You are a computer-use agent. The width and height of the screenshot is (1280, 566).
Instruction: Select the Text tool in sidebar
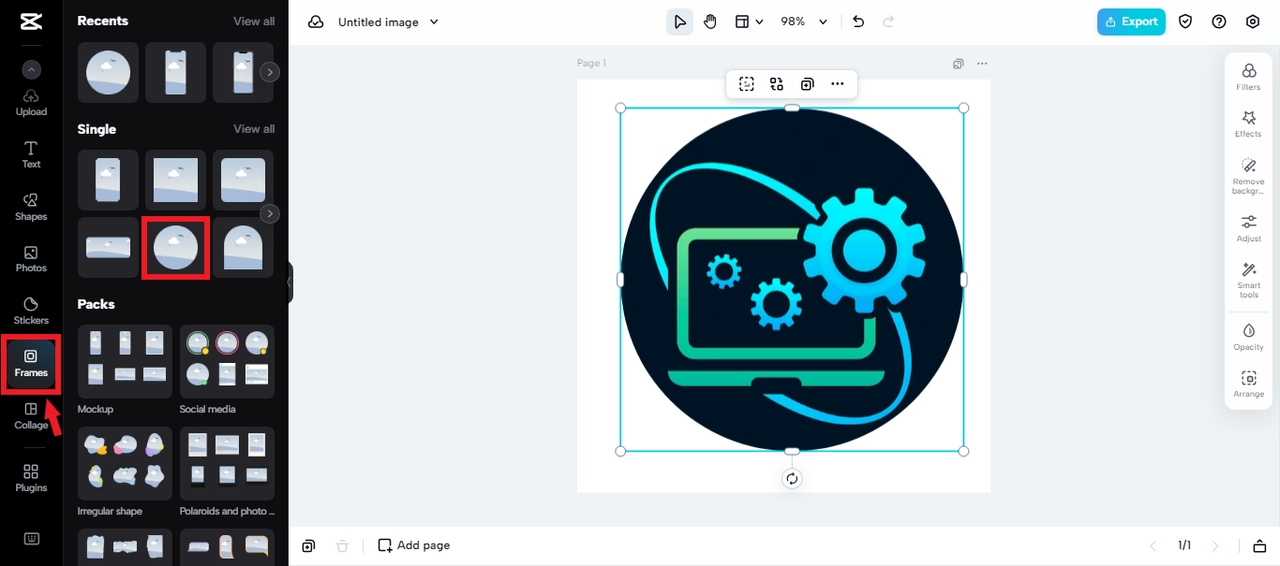pyautogui.click(x=31, y=154)
